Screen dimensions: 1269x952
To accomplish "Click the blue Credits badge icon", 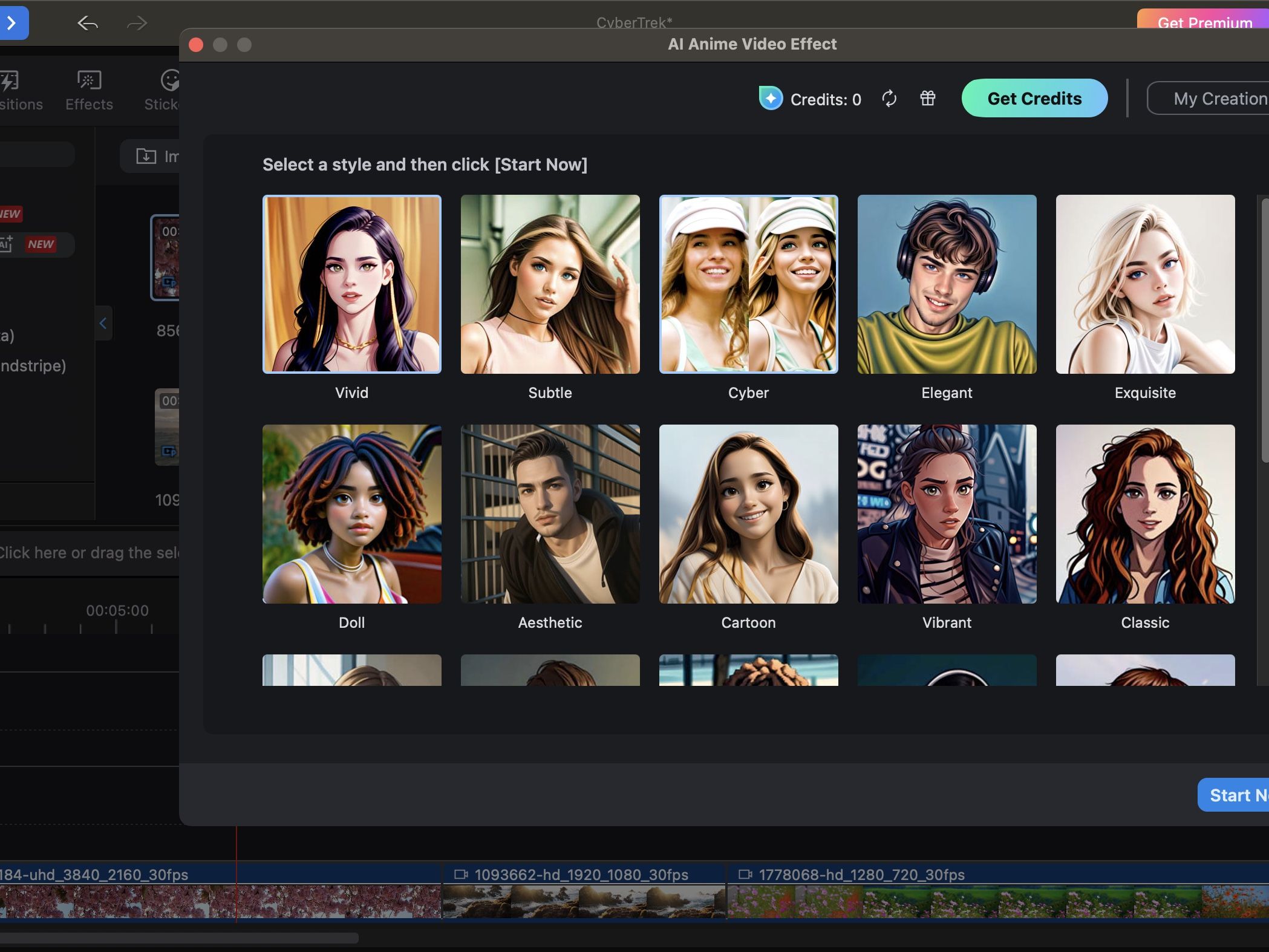I will (x=771, y=99).
